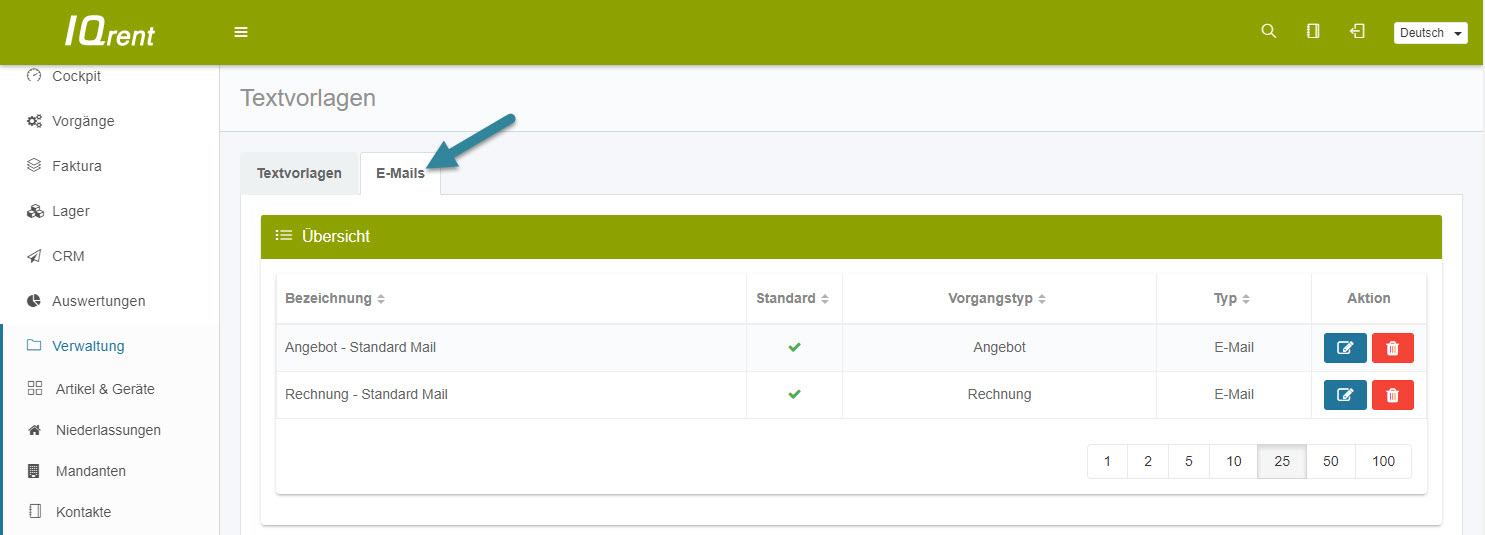Click Typ 'E-Mail' in Angebot row
The height and width of the screenshot is (535, 1485).
point(1234,347)
